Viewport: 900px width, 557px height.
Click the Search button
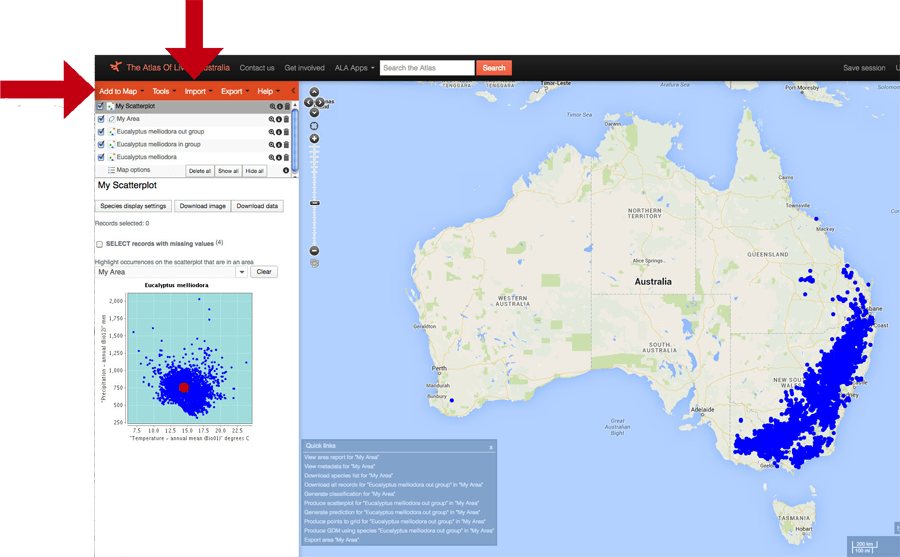(494, 68)
